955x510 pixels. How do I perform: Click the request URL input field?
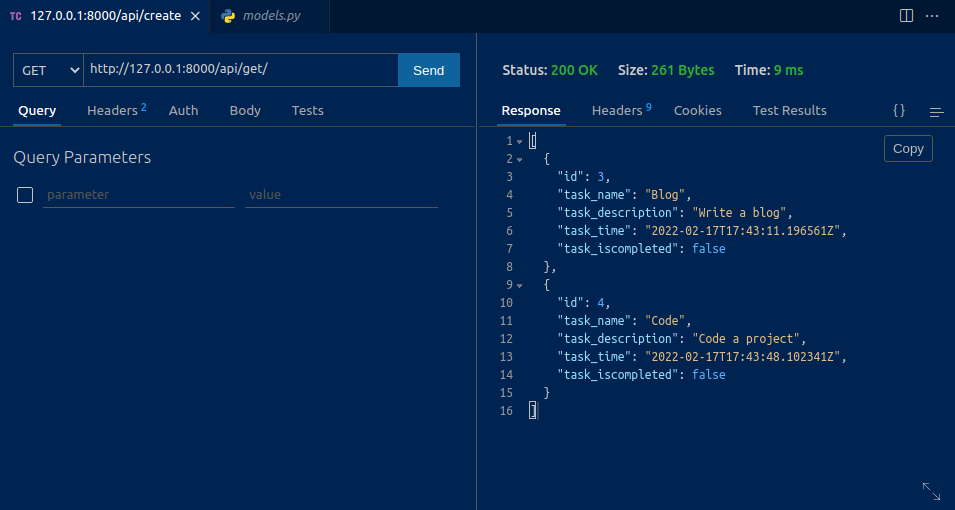coord(240,70)
